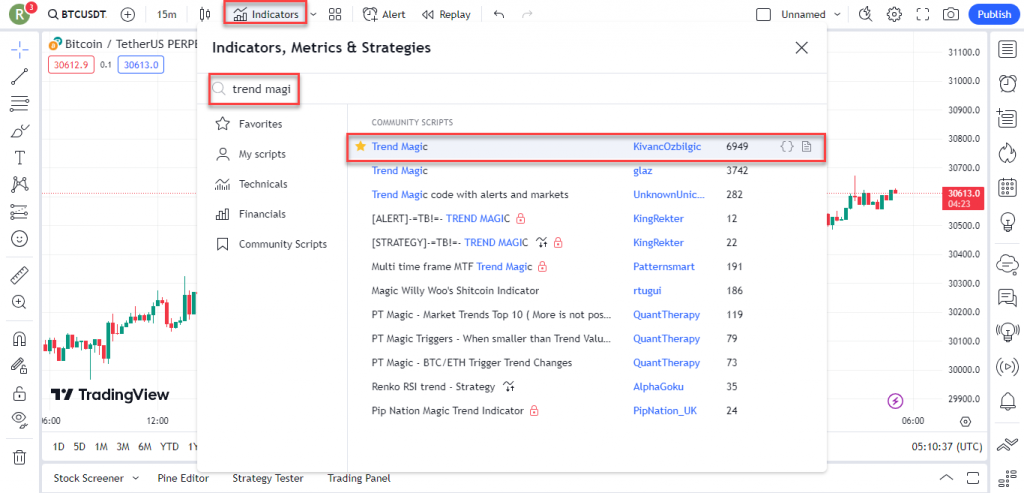Open the candle chart type selector

point(205,14)
